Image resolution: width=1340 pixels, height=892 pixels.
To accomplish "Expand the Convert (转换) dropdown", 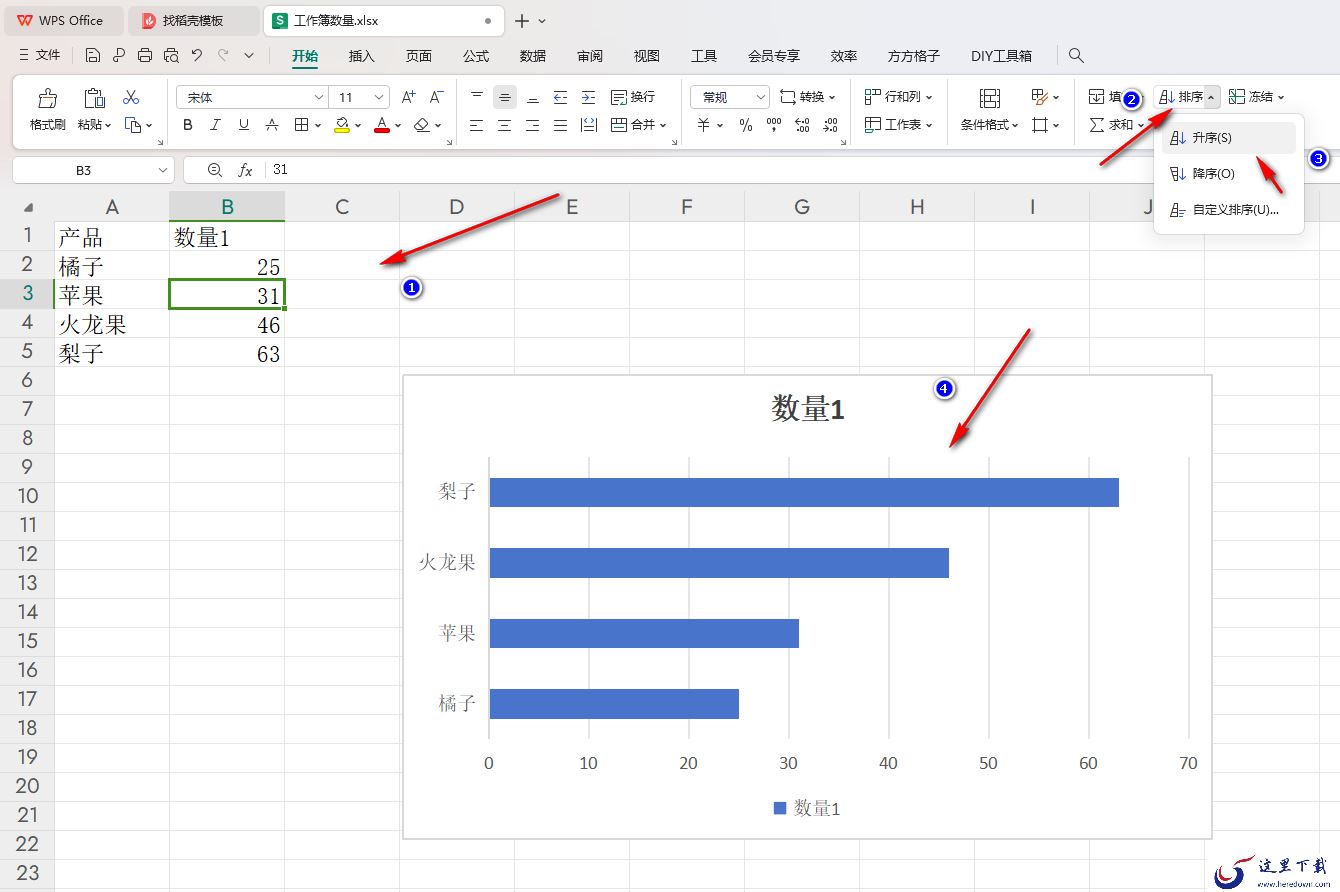I will click(x=832, y=97).
